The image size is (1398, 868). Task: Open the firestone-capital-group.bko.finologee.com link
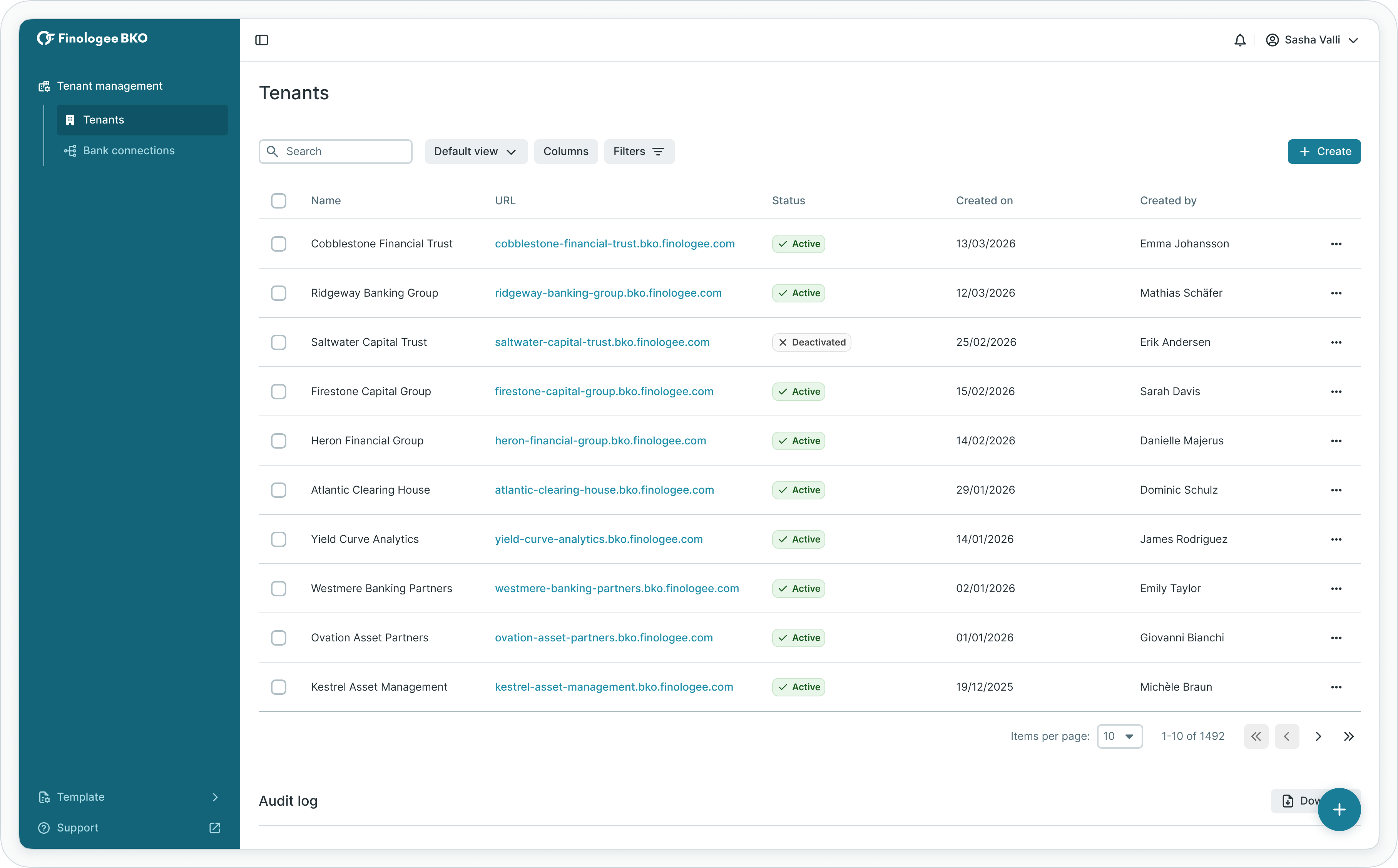pyautogui.click(x=604, y=392)
